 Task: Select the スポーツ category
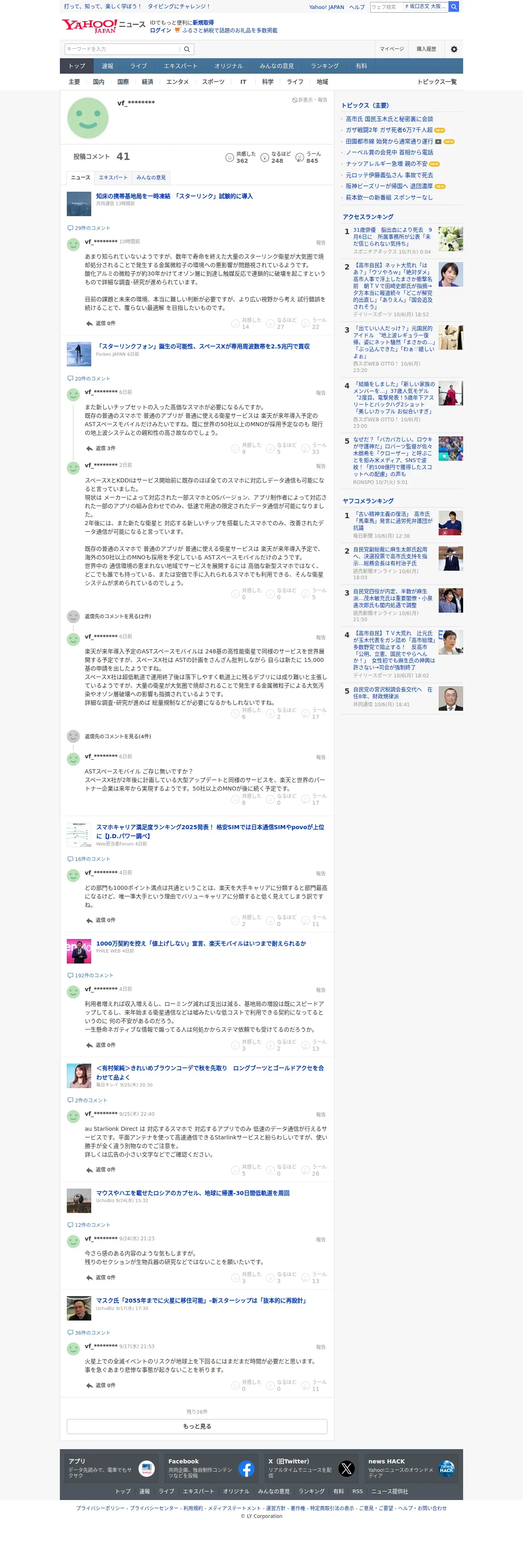coord(213,82)
